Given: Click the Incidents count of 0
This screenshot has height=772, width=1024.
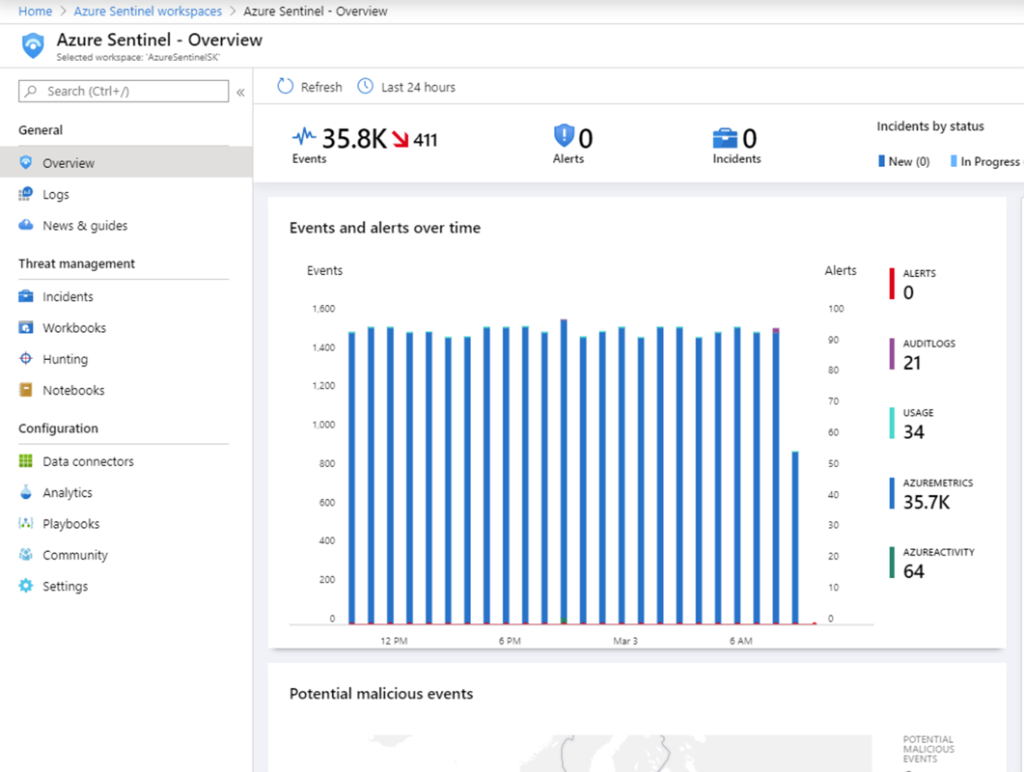Looking at the screenshot, I should point(750,138).
